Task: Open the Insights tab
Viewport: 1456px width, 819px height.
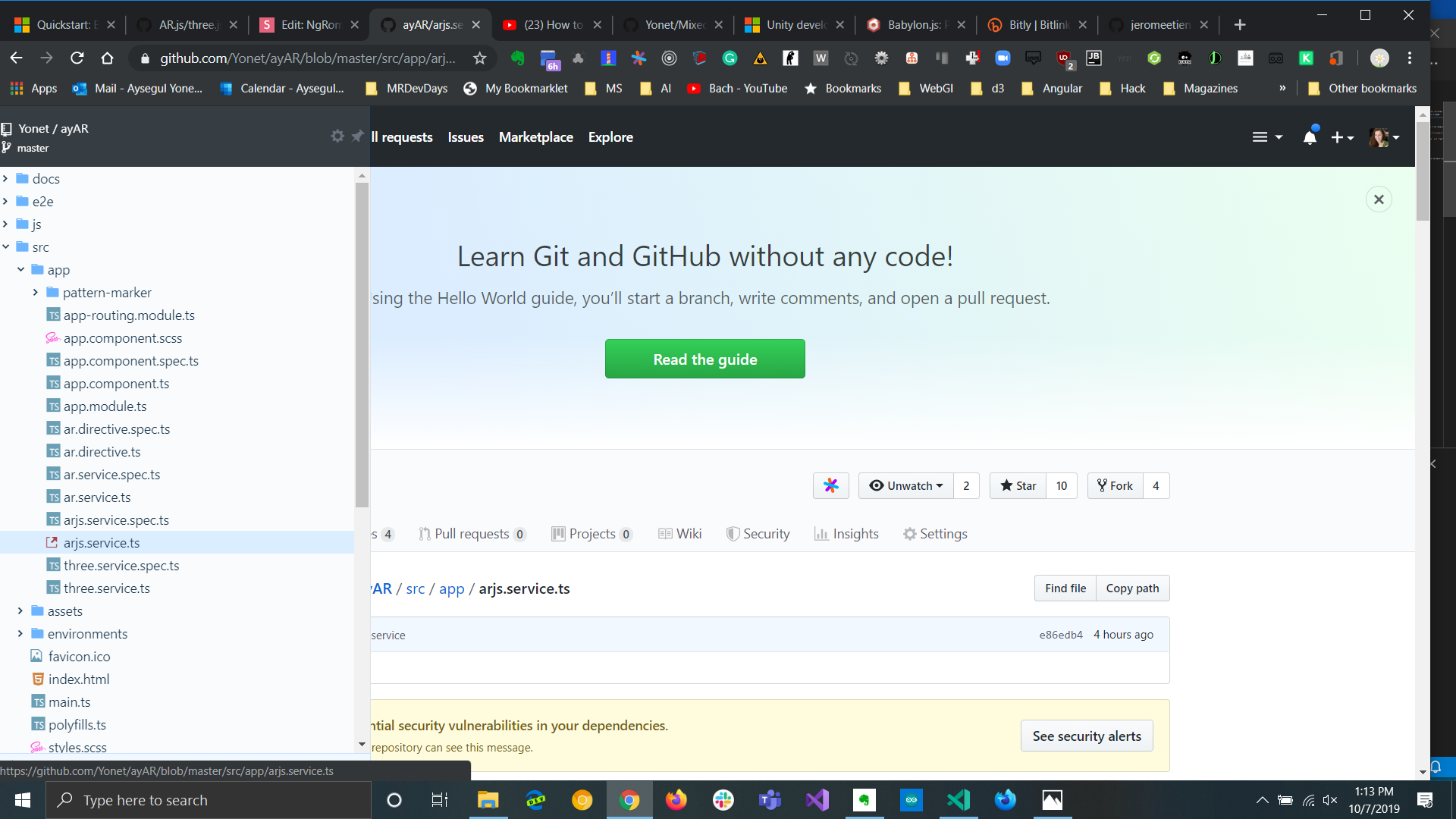Action: pos(846,534)
